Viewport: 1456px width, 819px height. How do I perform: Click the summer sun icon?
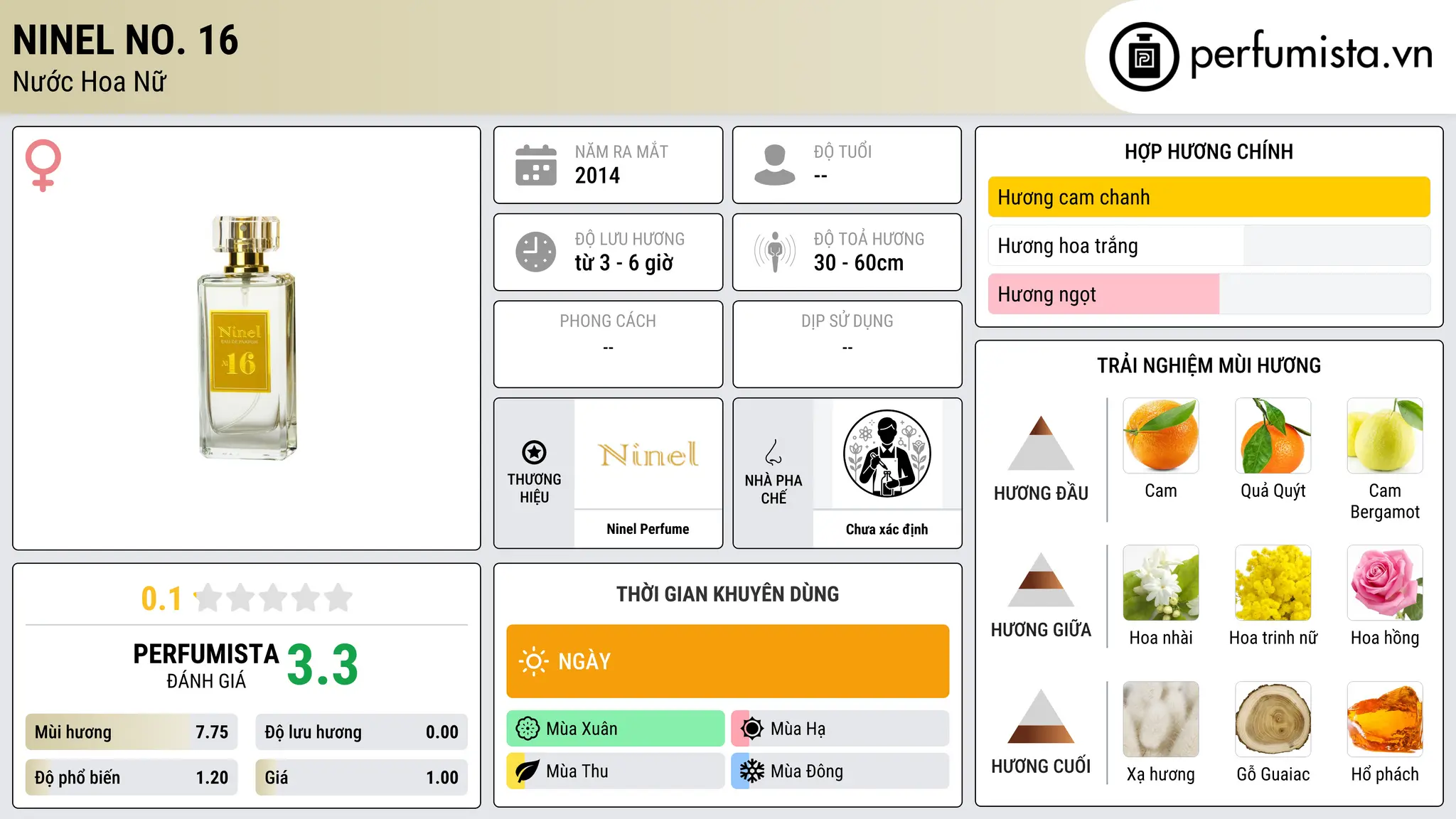pos(752,729)
